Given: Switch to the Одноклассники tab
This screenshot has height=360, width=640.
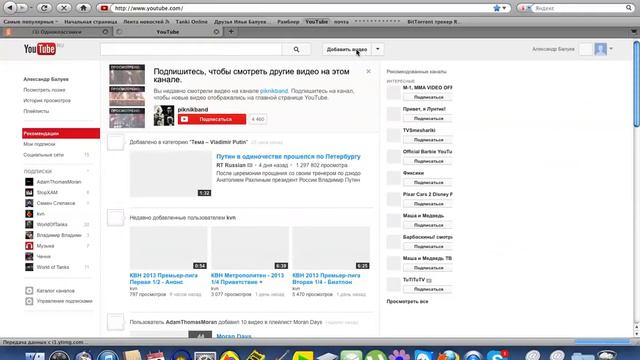Looking at the screenshot, I should pos(57,32).
